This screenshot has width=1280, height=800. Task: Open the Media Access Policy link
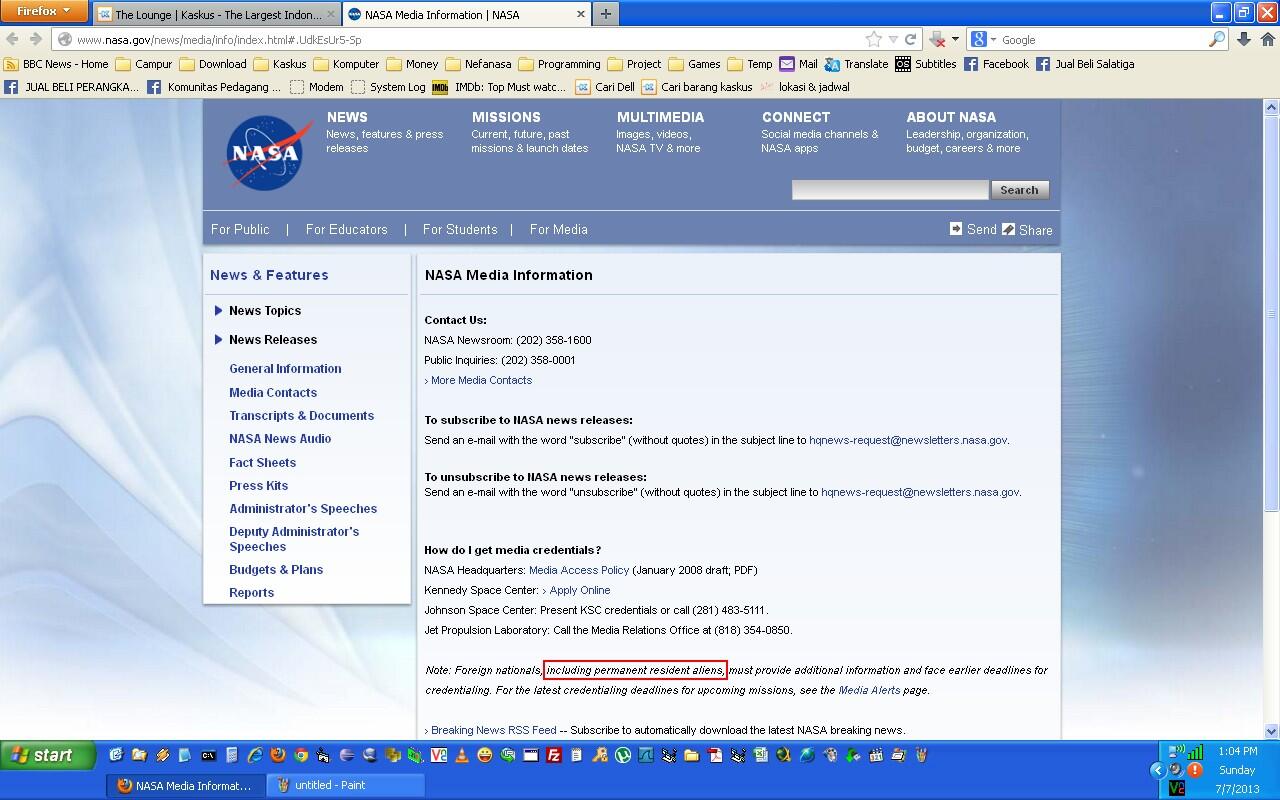point(579,570)
